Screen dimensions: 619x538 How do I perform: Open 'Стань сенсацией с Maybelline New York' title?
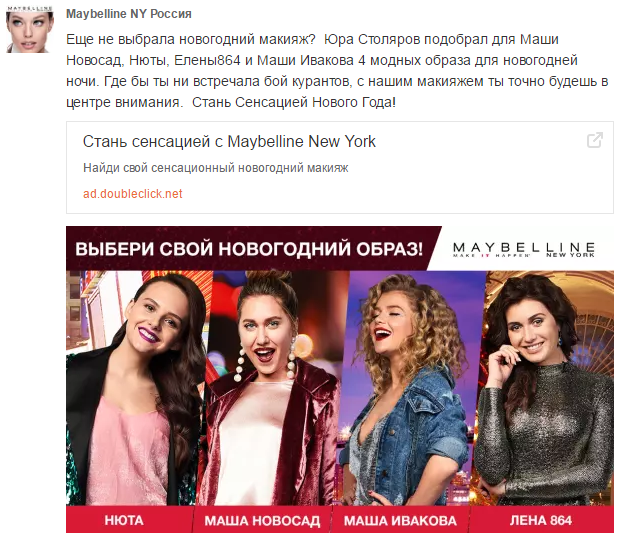coord(229,141)
